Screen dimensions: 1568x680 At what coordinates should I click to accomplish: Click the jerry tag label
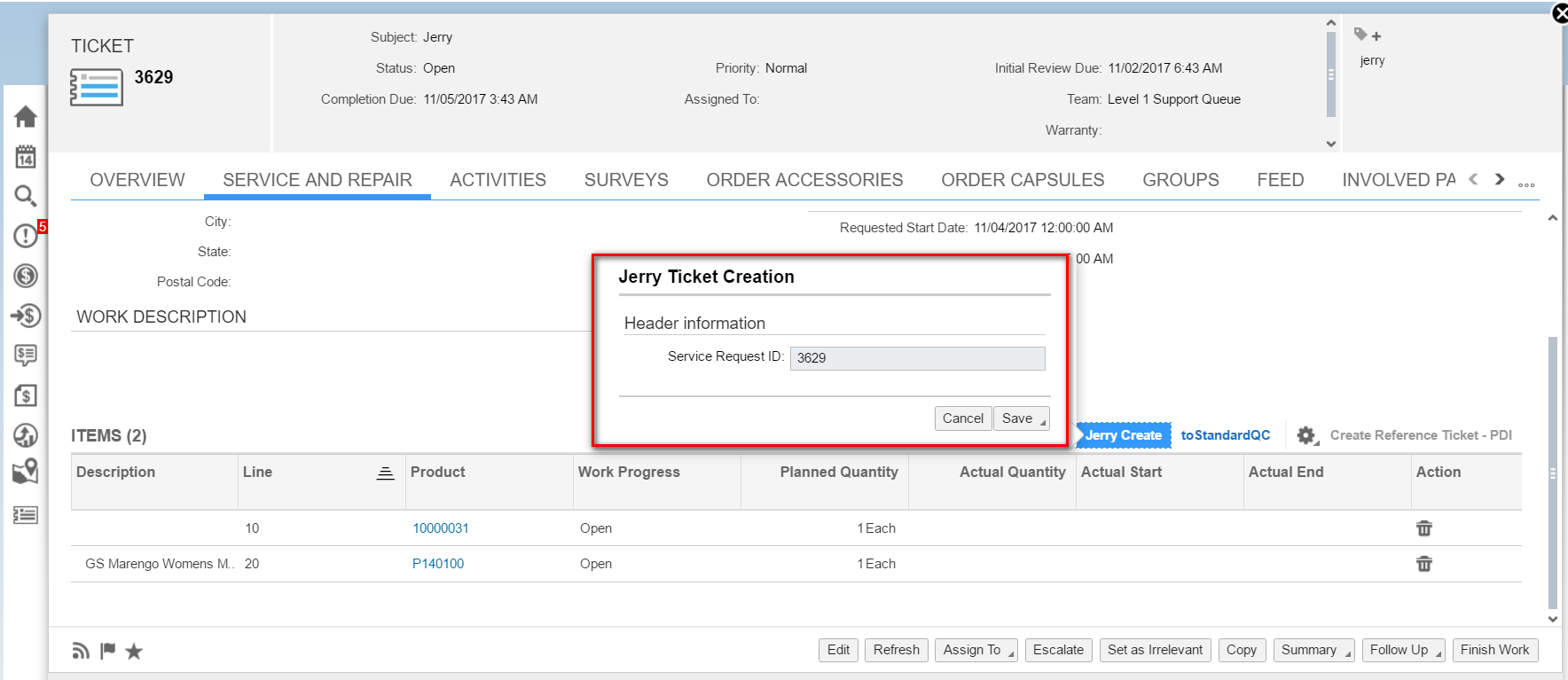(x=1372, y=60)
